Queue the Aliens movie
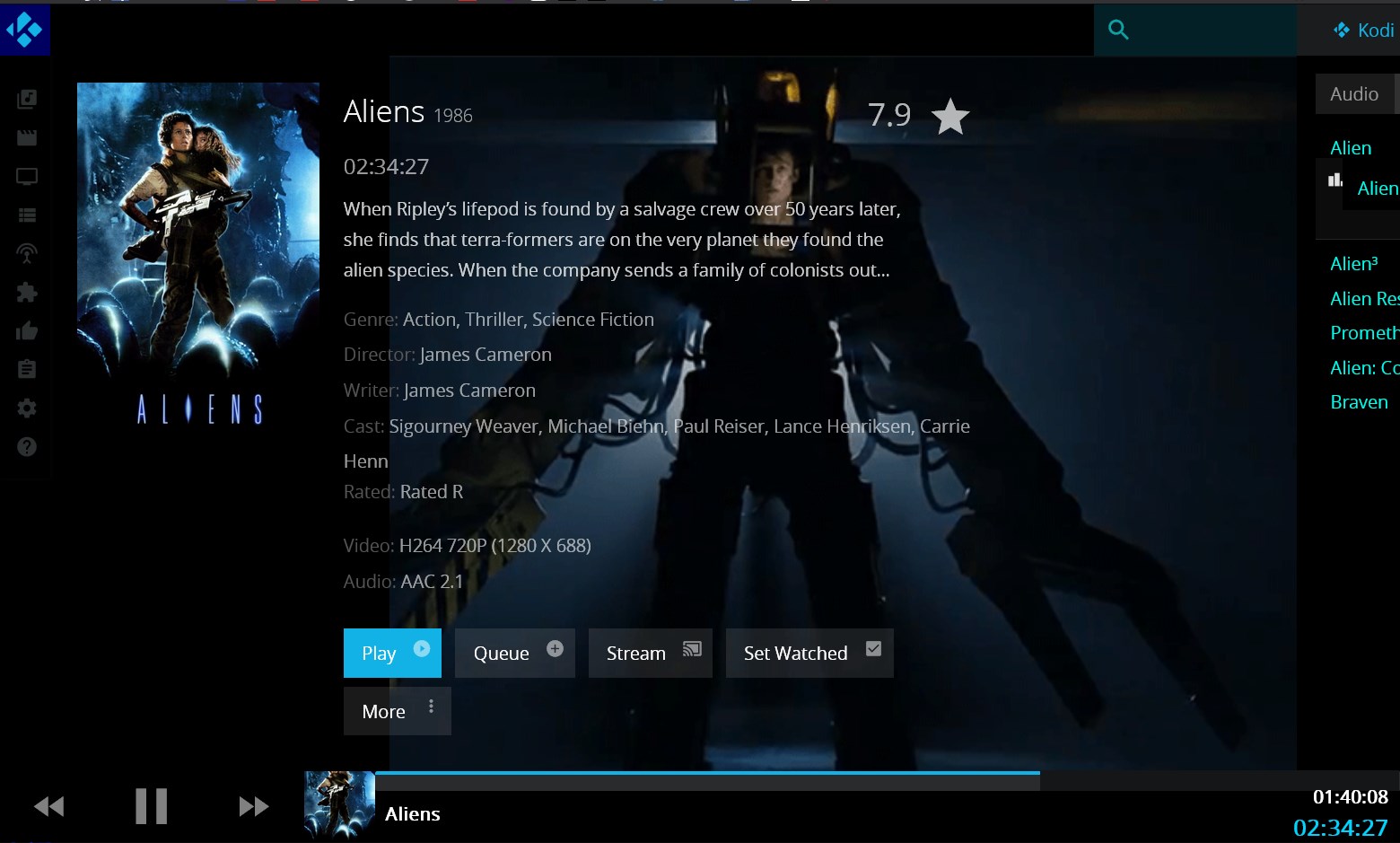 pyautogui.click(x=515, y=653)
